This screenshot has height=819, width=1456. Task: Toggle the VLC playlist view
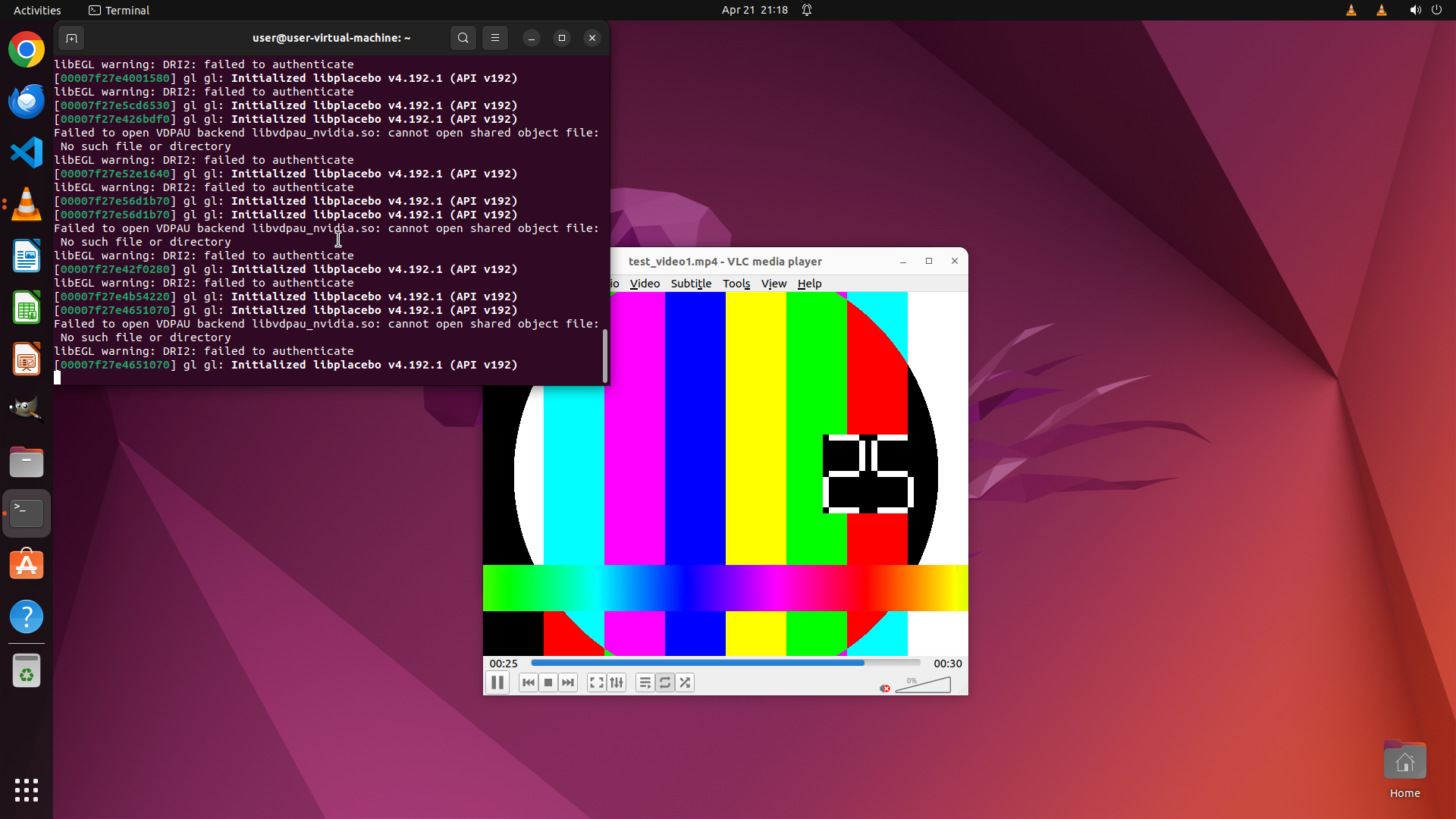(645, 682)
